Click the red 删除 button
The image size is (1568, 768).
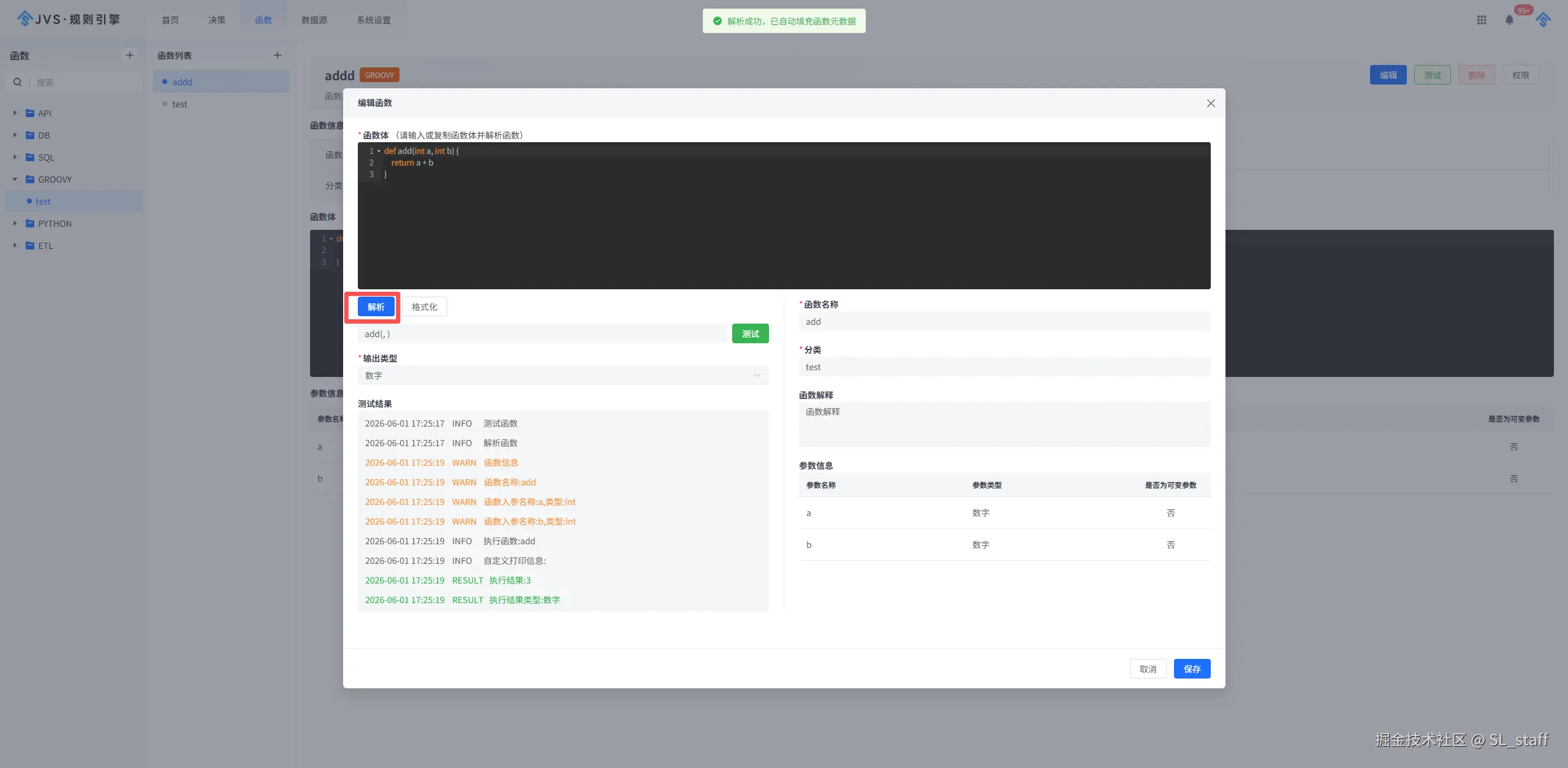tap(1477, 75)
